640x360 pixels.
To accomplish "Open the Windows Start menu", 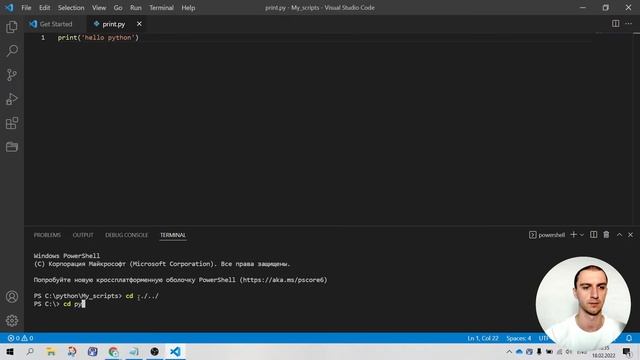I will pos(10,351).
